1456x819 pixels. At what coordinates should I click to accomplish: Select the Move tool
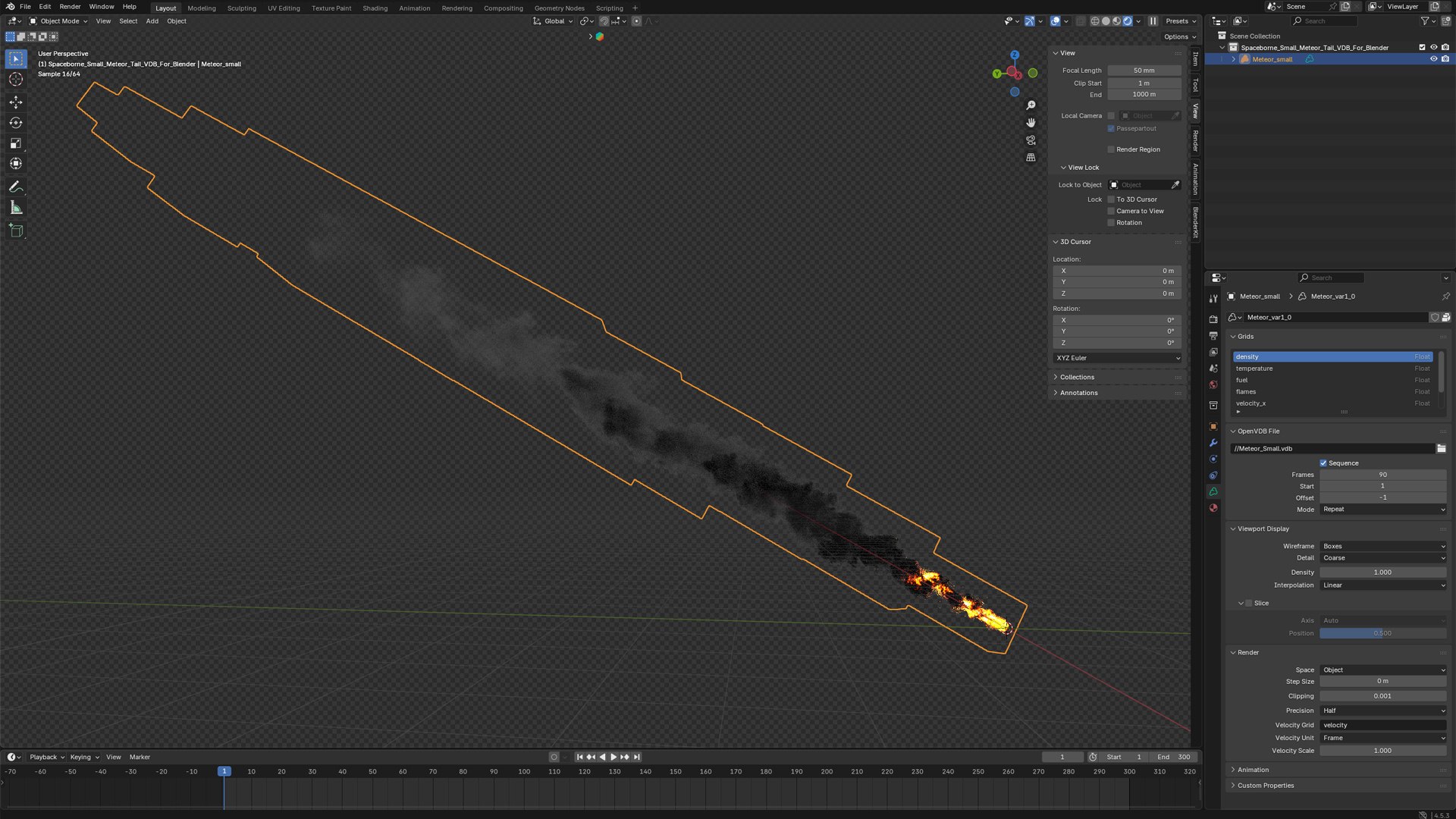(x=16, y=102)
